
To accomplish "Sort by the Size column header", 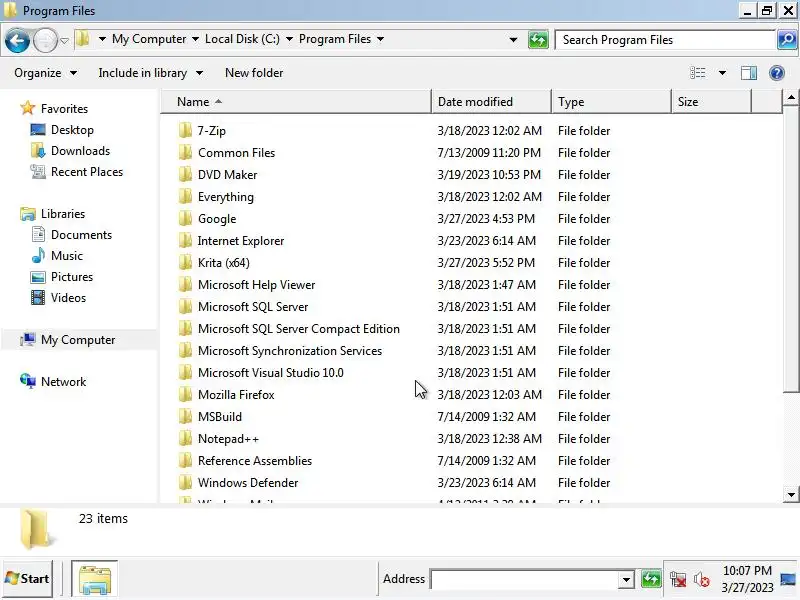I will click(x=711, y=102).
